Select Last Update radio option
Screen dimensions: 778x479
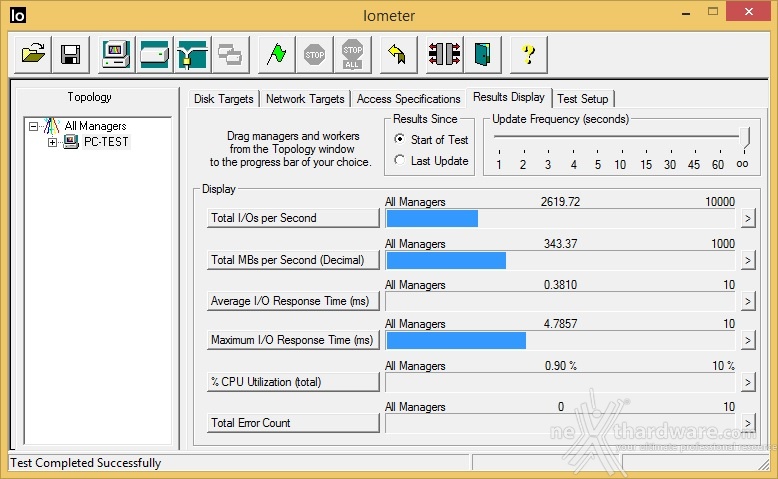pos(399,160)
